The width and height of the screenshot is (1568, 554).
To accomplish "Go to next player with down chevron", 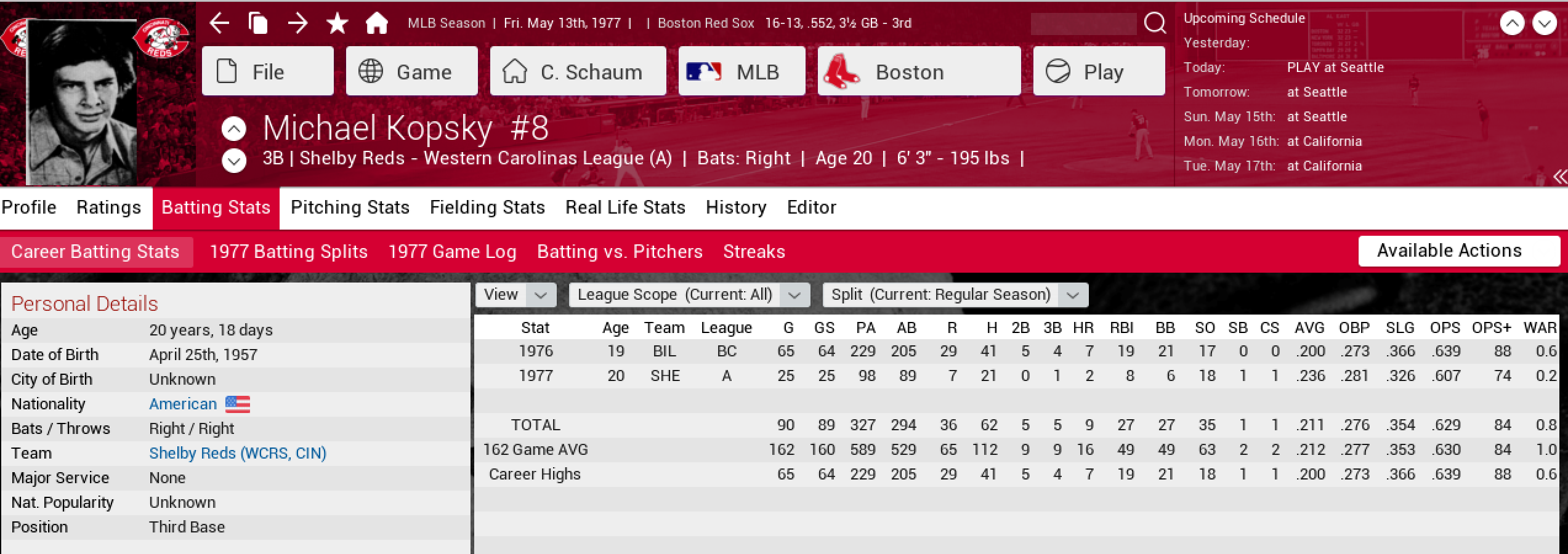I will click(234, 161).
